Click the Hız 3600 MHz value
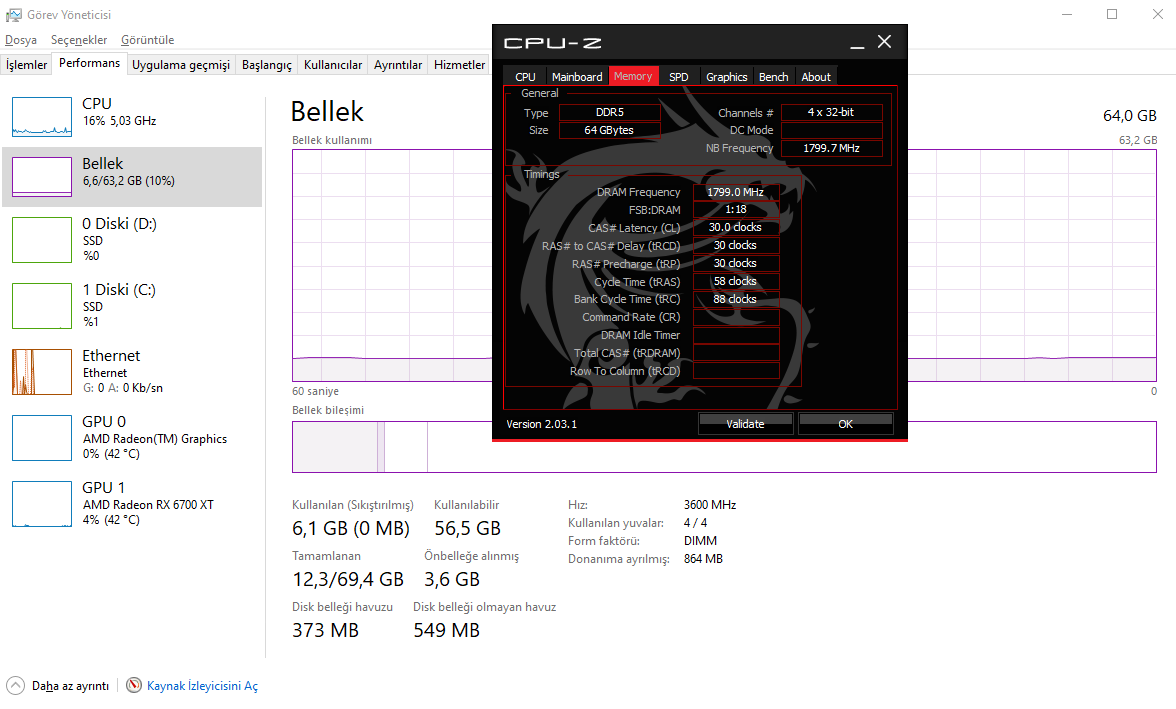 tap(710, 505)
